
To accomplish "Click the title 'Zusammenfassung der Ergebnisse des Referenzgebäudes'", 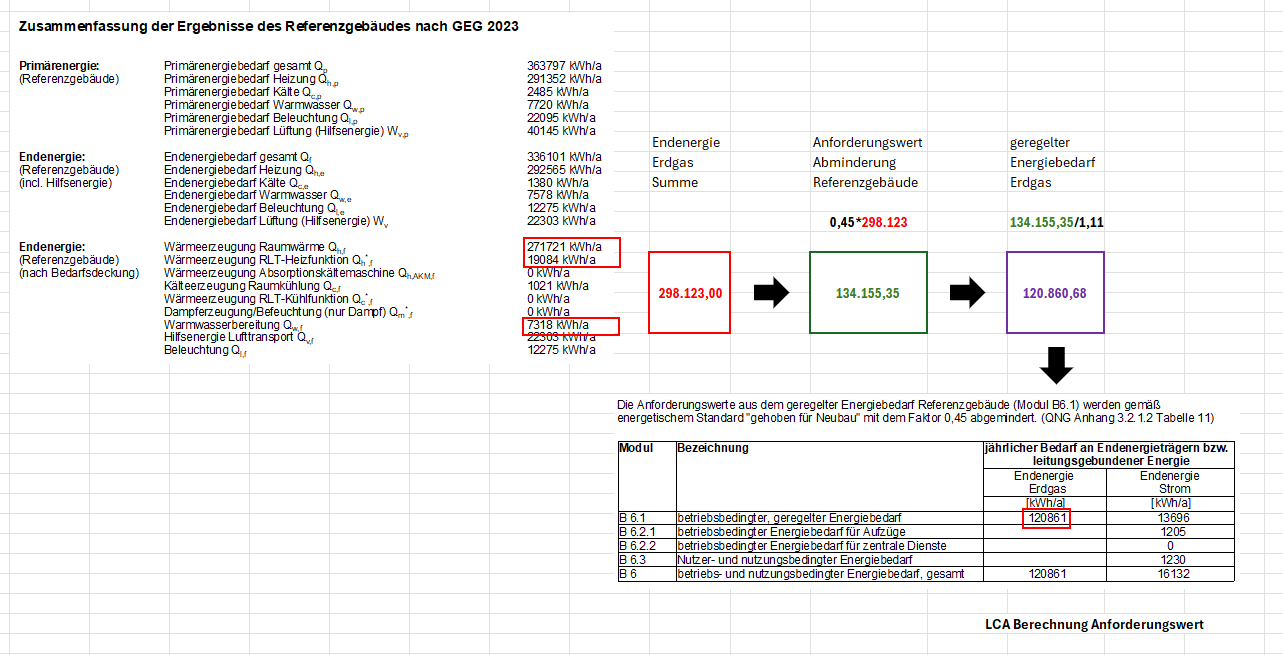I will click(x=268, y=25).
